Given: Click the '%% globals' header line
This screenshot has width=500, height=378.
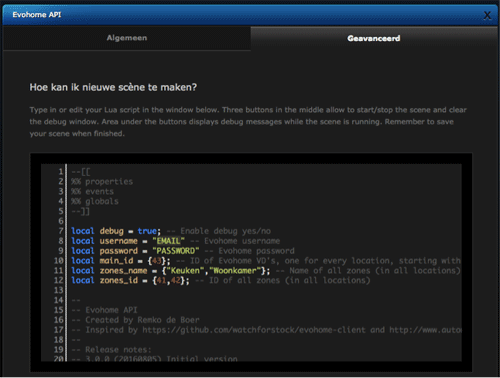Looking at the screenshot, I should (x=95, y=201).
